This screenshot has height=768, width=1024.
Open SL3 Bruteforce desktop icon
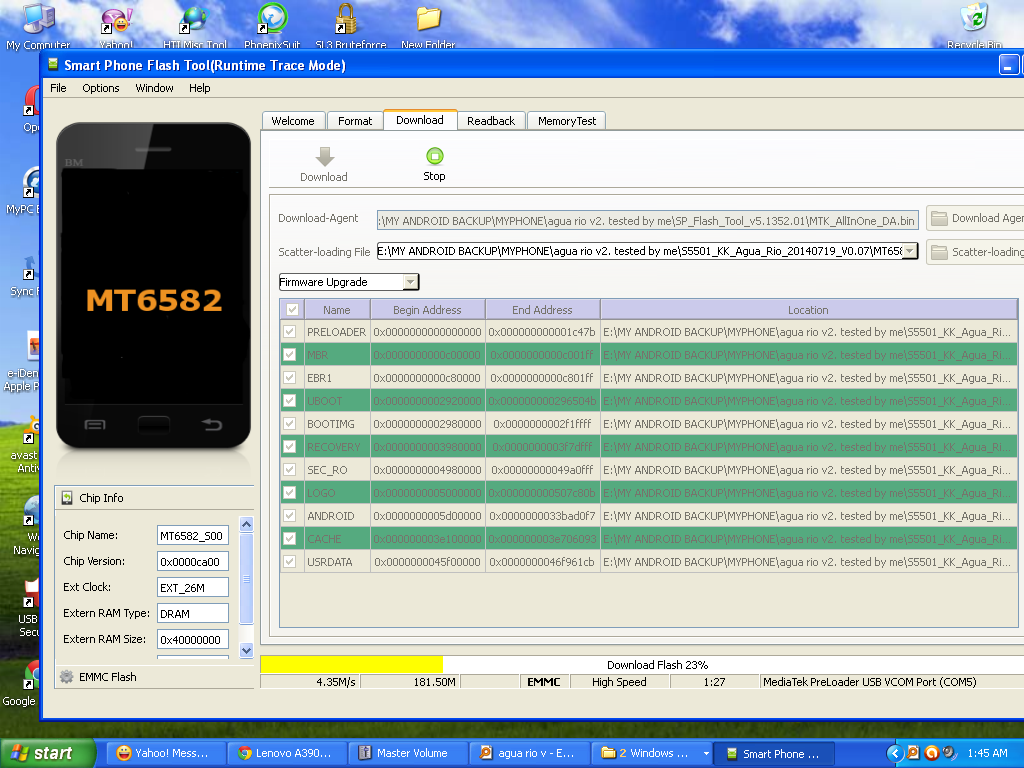pyautogui.click(x=346, y=20)
